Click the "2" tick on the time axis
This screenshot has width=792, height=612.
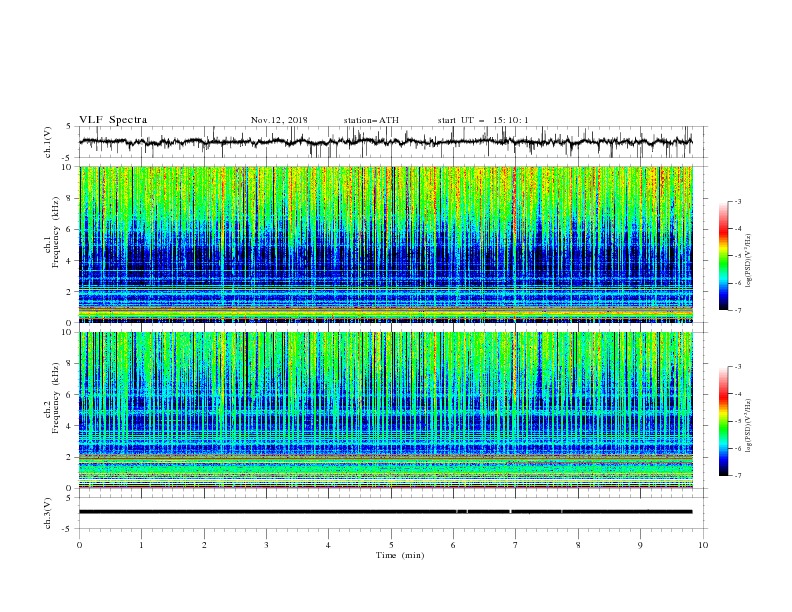204,545
